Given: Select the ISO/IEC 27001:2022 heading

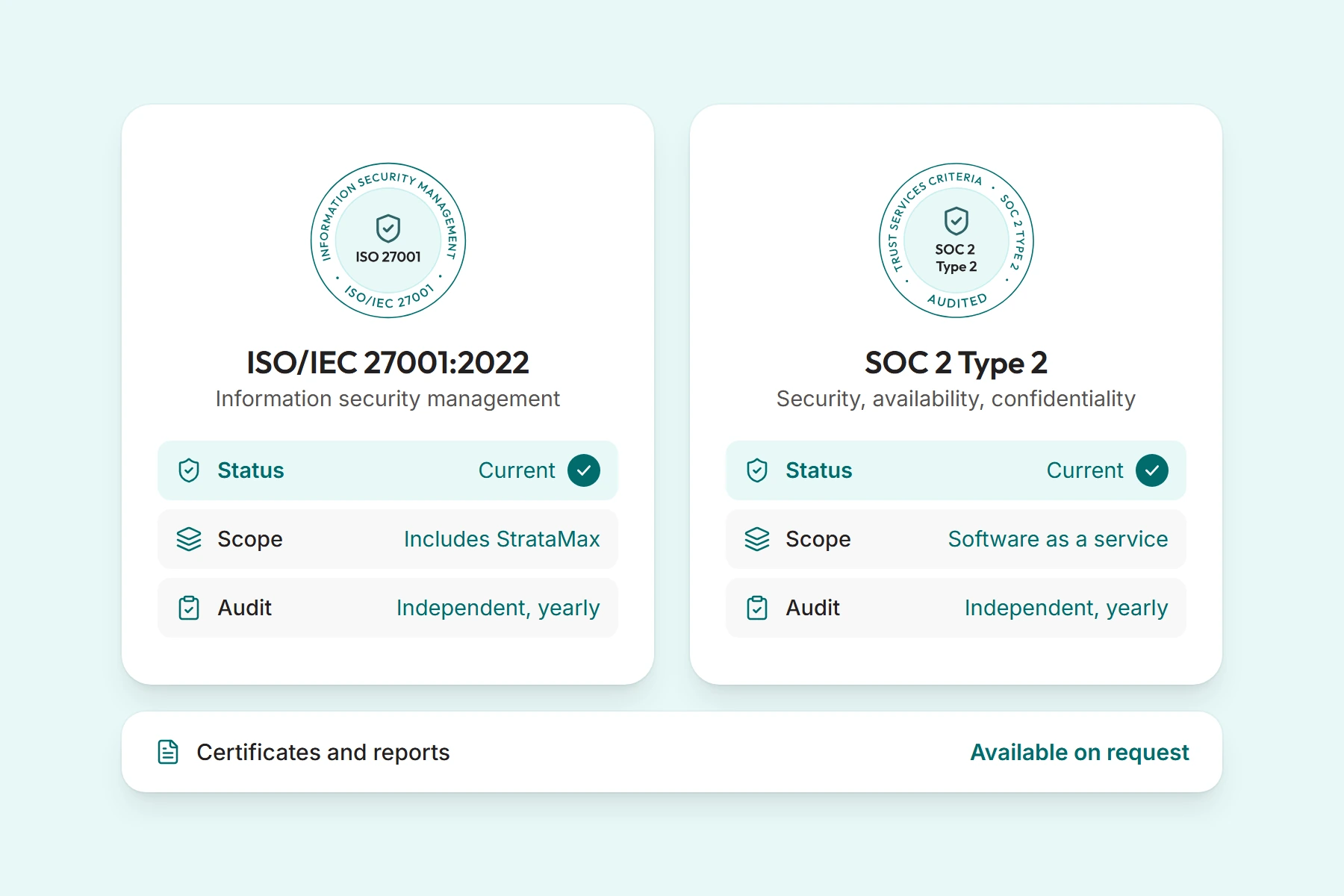Looking at the screenshot, I should pos(388,363).
